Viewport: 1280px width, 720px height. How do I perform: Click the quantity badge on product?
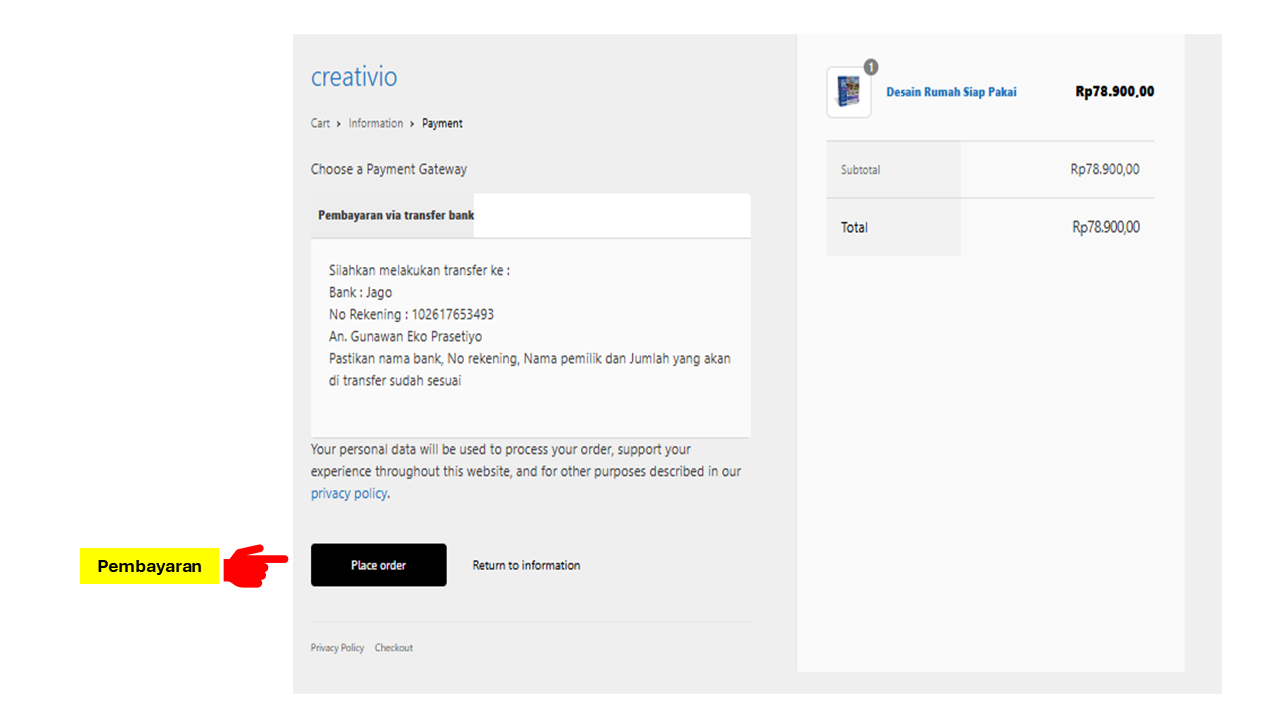click(870, 67)
